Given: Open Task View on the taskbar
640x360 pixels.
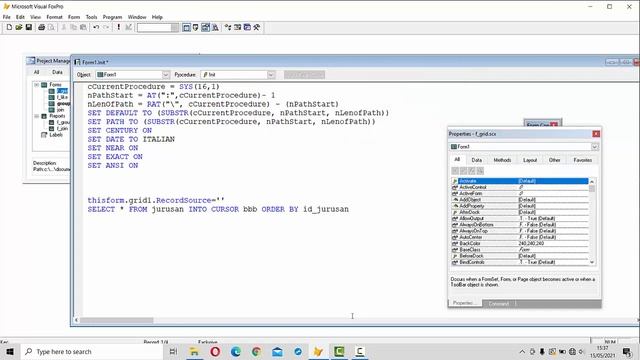Looking at the screenshot, I should 173,351.
